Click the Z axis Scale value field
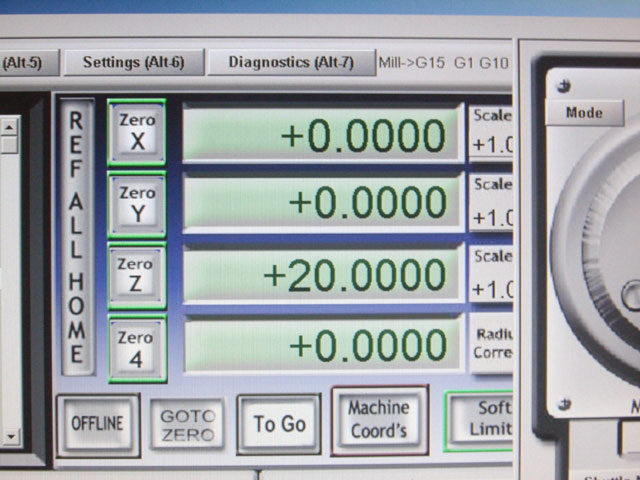Viewport: 640px width, 480px height. click(x=491, y=289)
